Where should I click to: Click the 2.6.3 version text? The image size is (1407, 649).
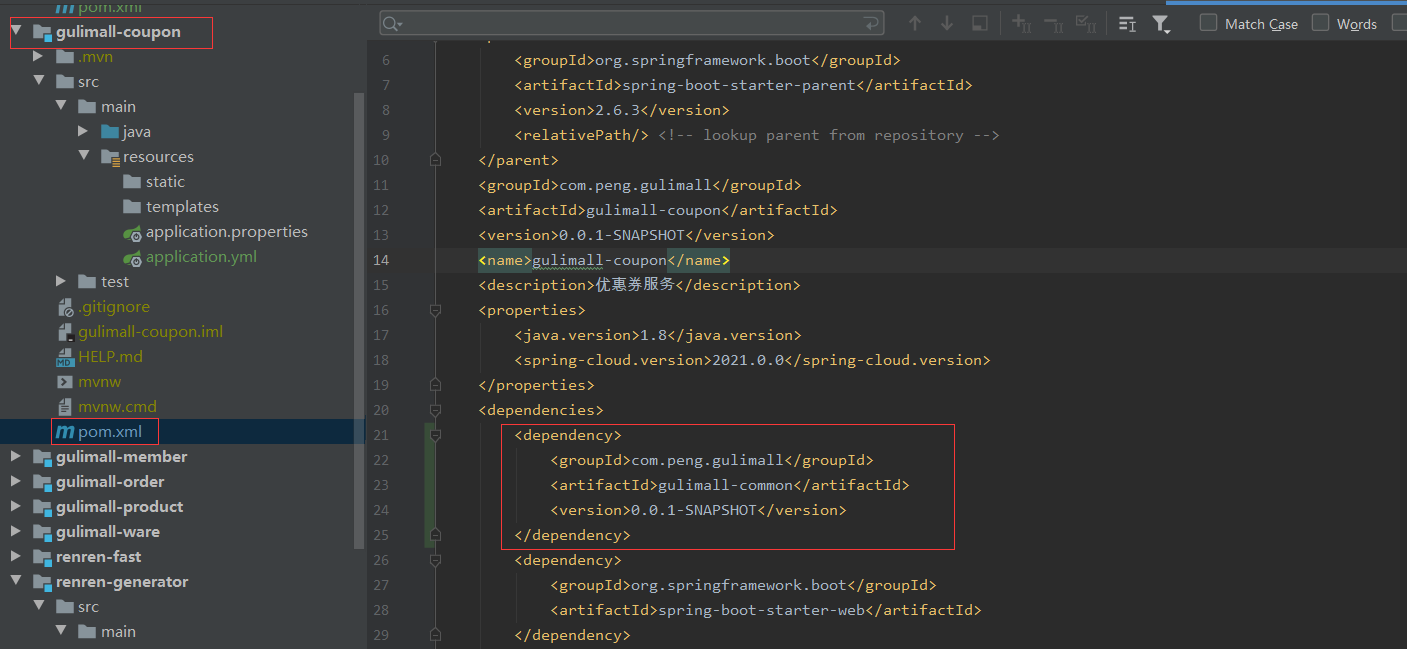pos(619,110)
